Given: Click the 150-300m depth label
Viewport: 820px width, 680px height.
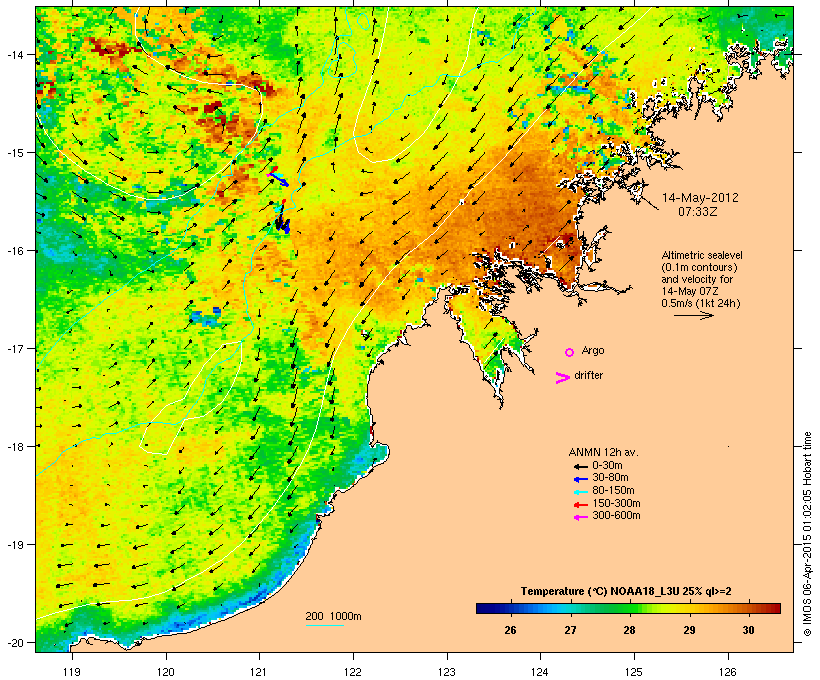Looking at the screenshot, I should pyautogui.click(x=617, y=504).
